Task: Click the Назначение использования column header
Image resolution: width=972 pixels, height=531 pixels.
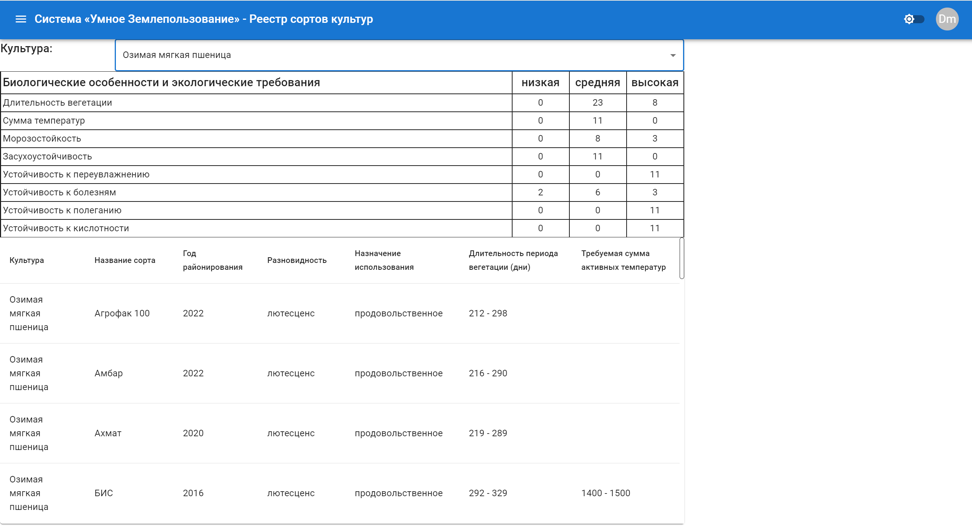Action: [384, 260]
